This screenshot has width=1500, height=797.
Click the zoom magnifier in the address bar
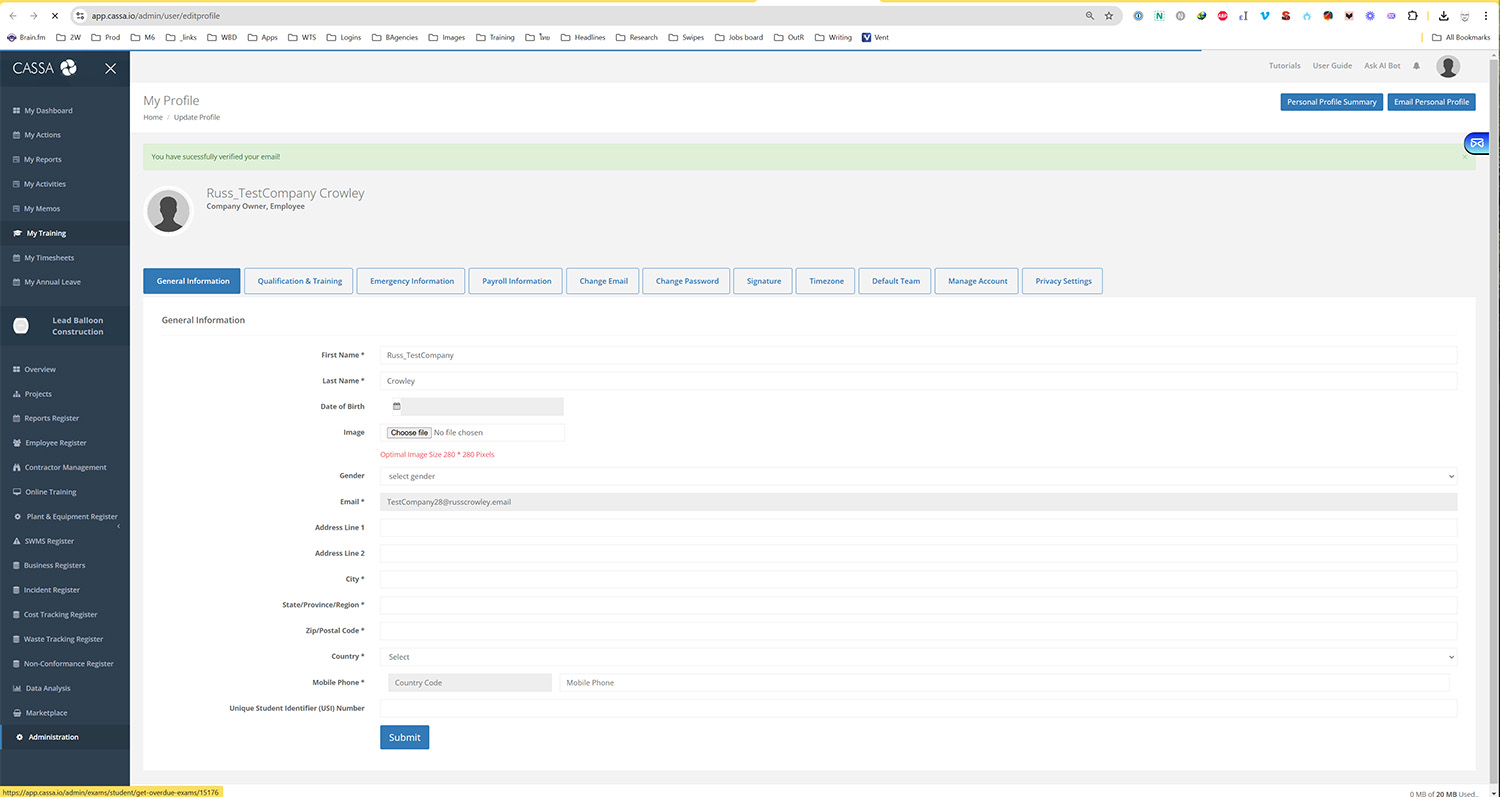1089,16
